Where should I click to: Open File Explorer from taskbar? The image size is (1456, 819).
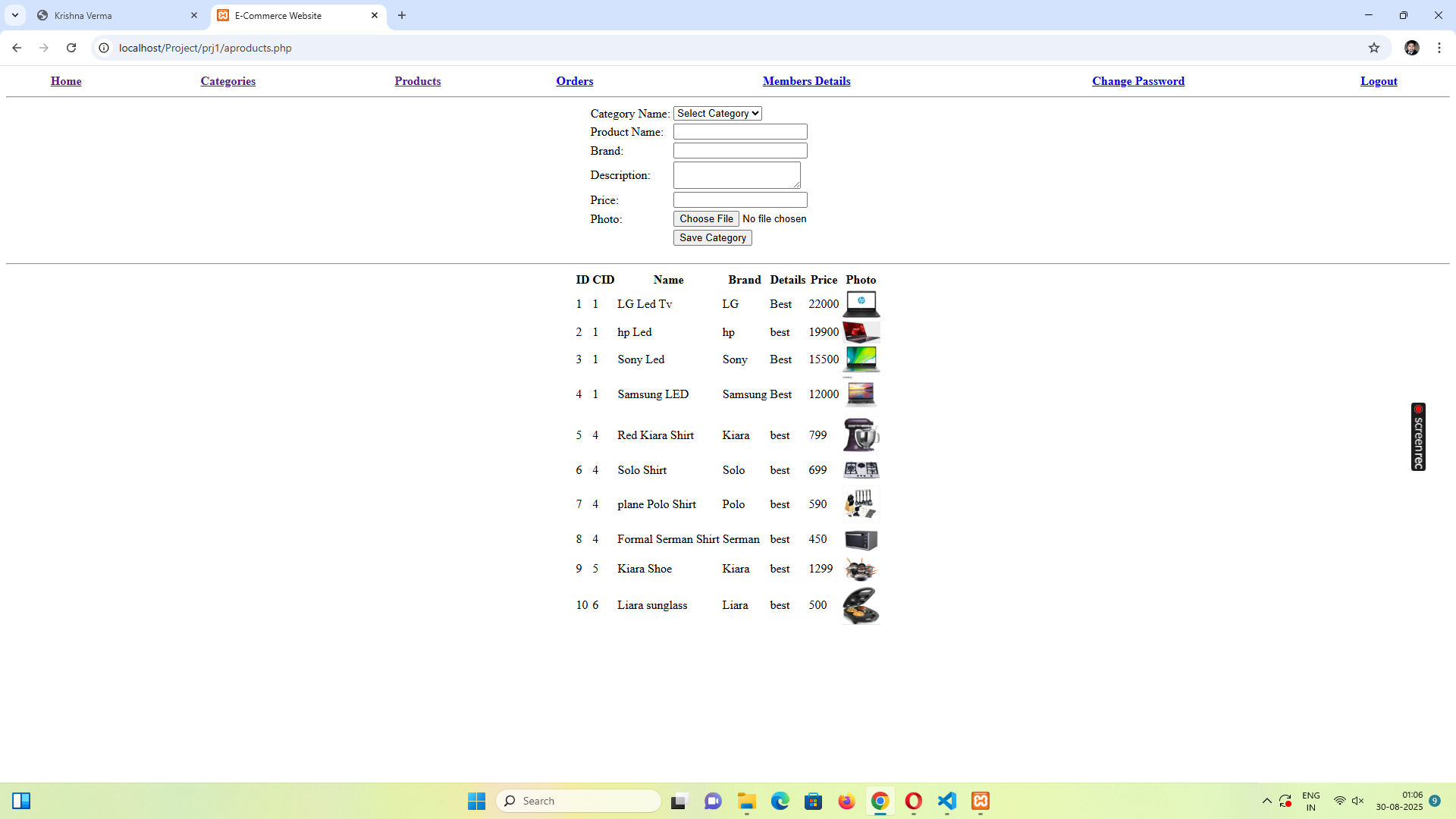[x=747, y=801]
